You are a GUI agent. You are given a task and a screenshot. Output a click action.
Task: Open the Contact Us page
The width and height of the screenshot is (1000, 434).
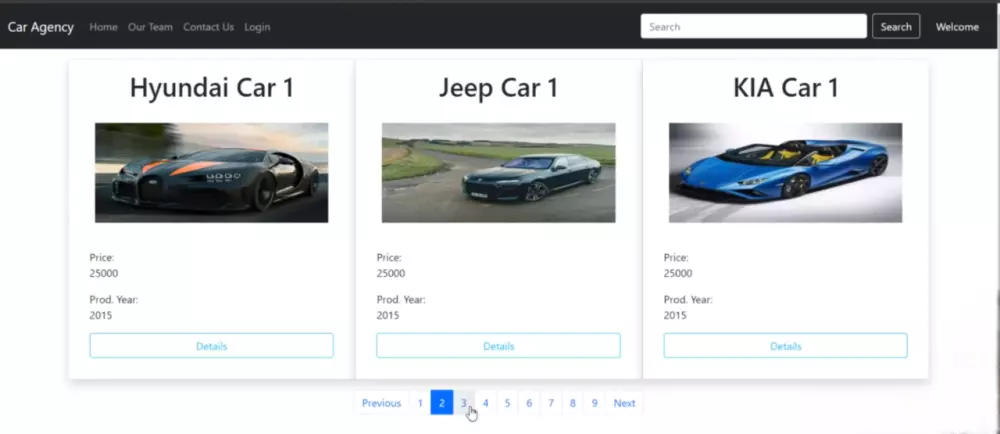tap(209, 27)
